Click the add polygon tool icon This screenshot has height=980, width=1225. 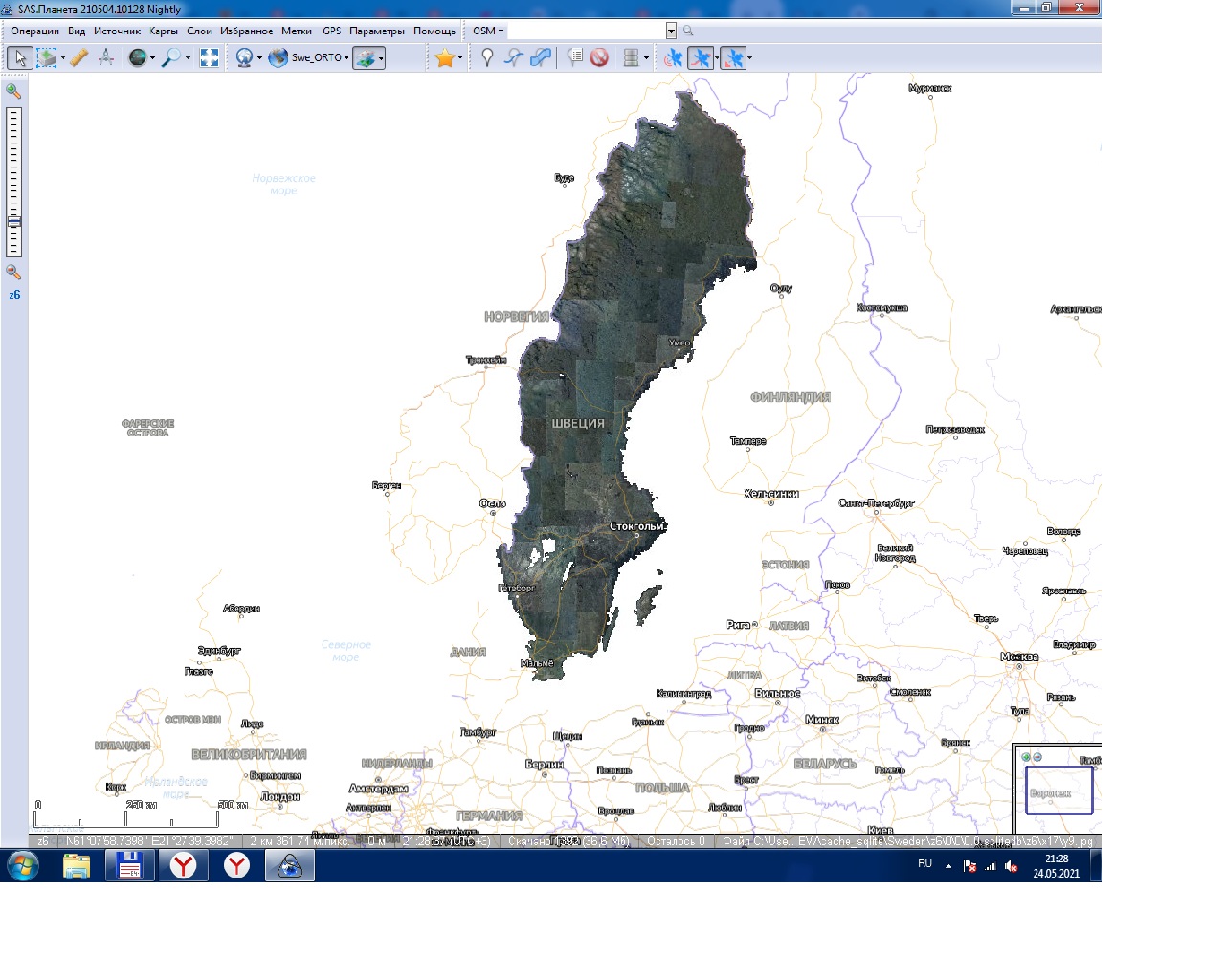coord(541,58)
